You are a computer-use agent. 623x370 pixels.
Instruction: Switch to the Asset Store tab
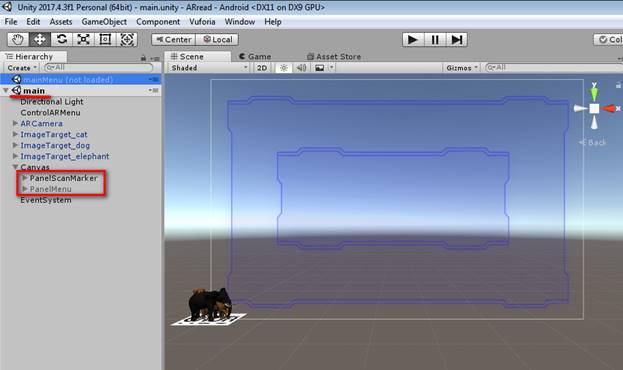[334, 57]
